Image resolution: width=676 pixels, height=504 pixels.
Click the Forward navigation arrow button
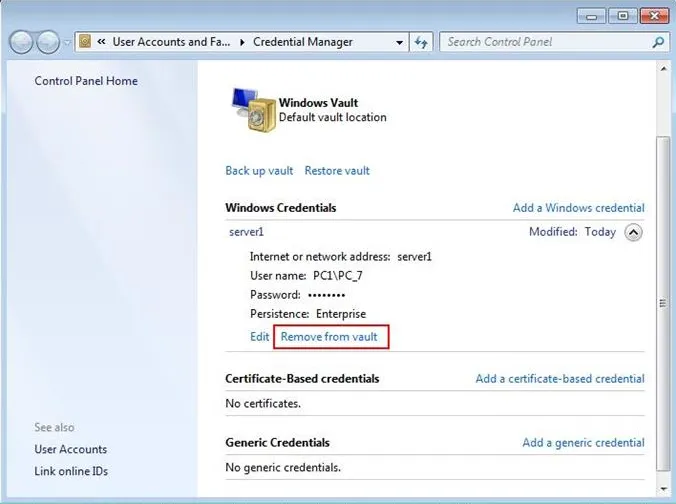48,42
